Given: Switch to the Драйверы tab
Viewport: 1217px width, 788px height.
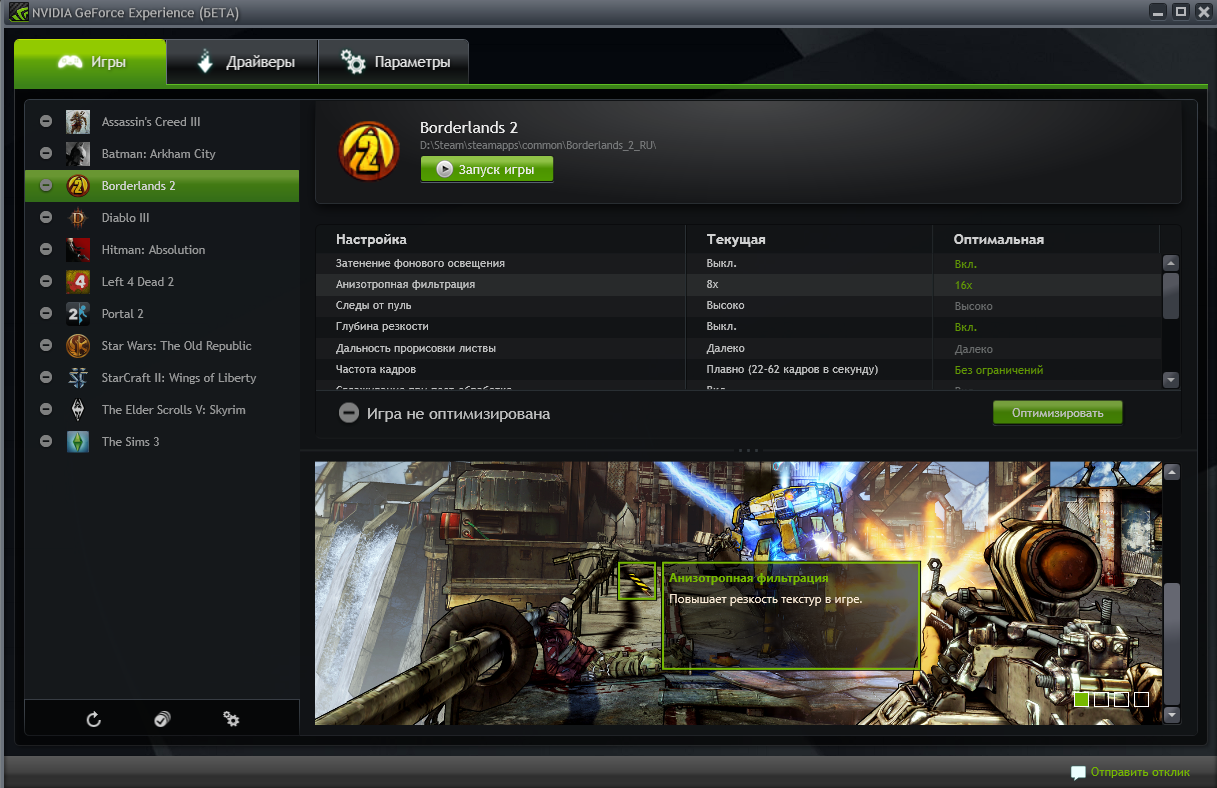Looking at the screenshot, I should pyautogui.click(x=241, y=61).
